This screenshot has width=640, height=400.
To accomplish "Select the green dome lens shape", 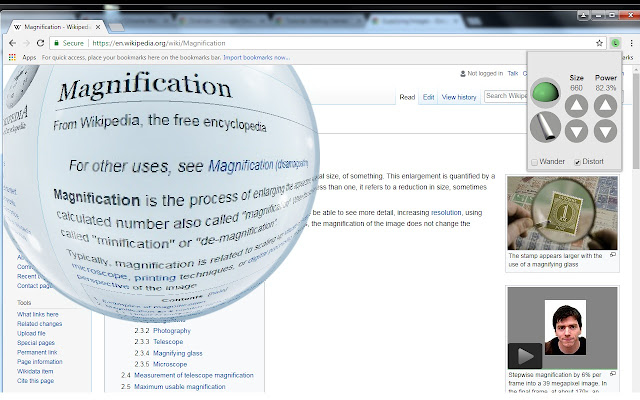I will (x=545, y=92).
